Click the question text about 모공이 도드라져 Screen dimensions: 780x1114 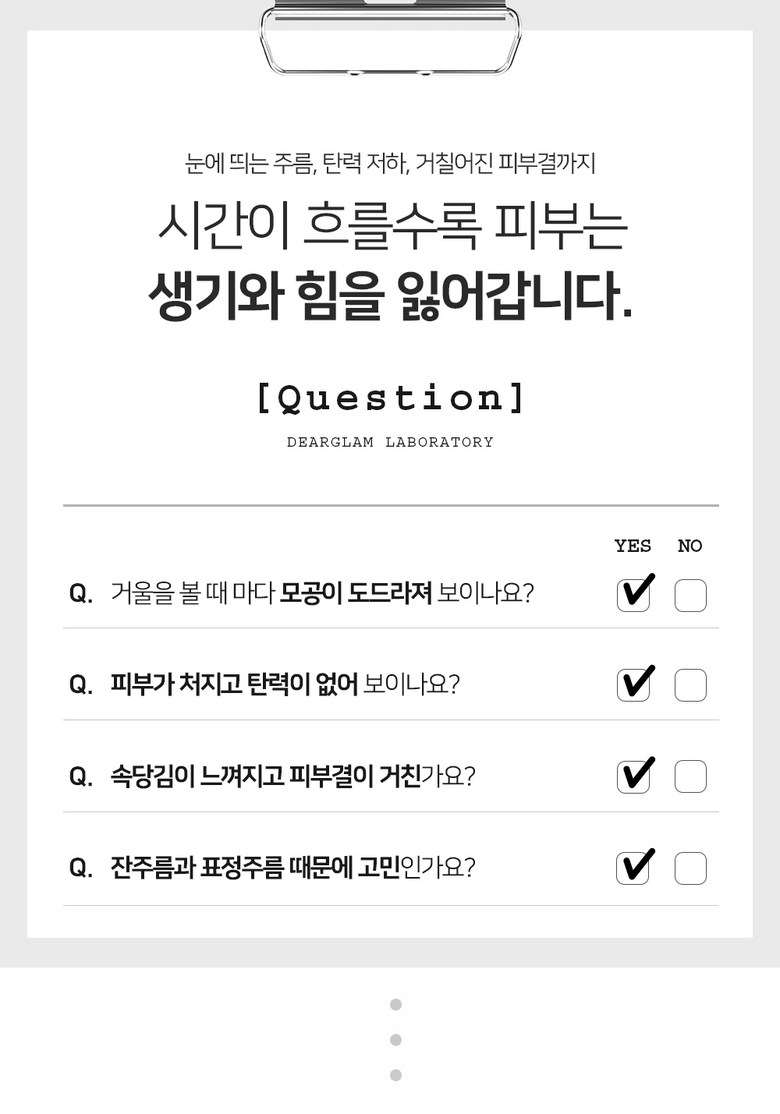(x=322, y=593)
